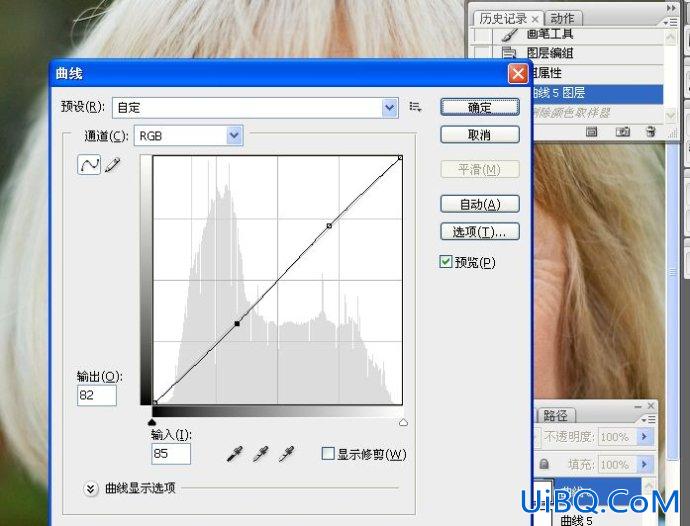
Task: Open the preset options menu icon
Action: tap(415, 107)
